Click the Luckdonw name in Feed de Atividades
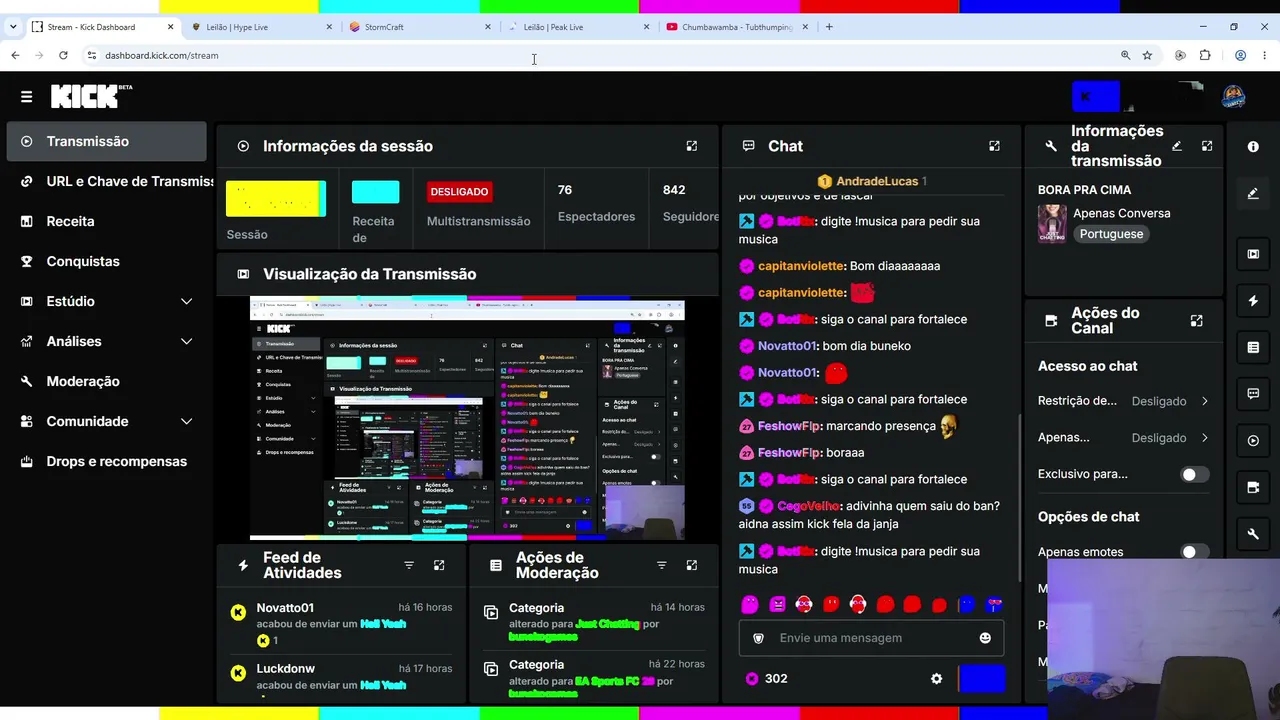 tap(285, 668)
